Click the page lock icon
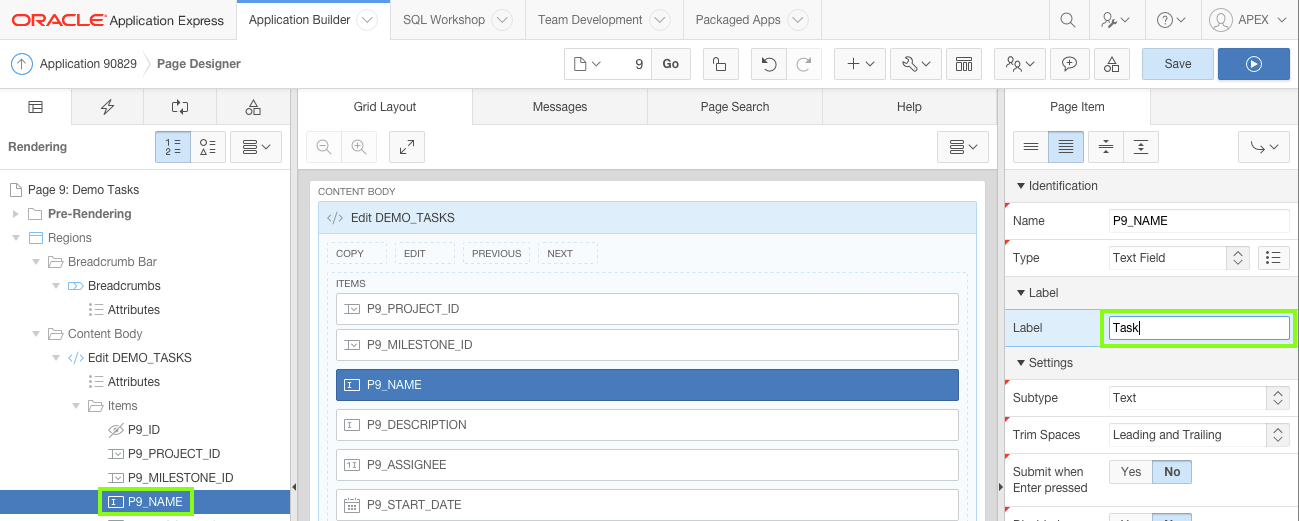 tap(719, 64)
